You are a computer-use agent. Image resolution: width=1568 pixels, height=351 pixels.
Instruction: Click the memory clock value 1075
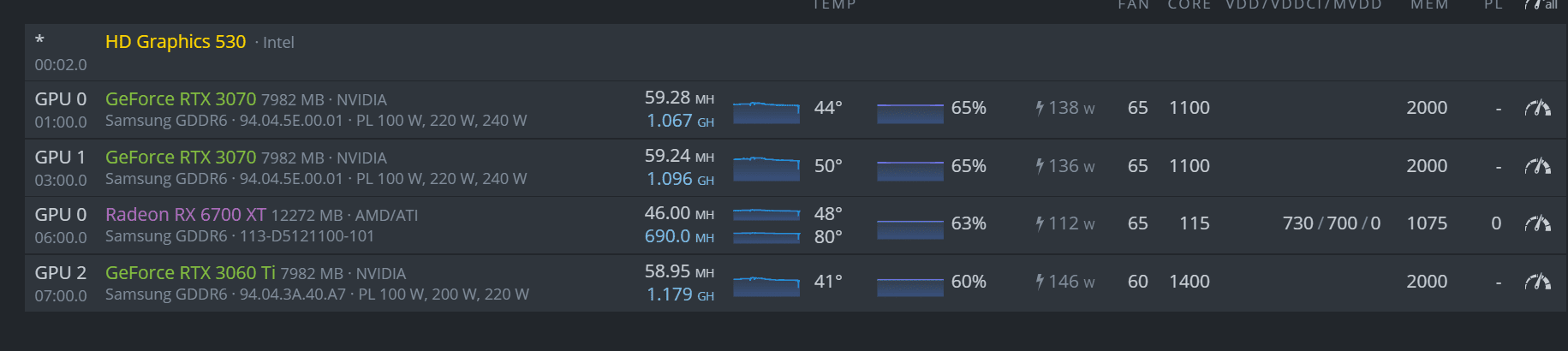pos(1427,223)
